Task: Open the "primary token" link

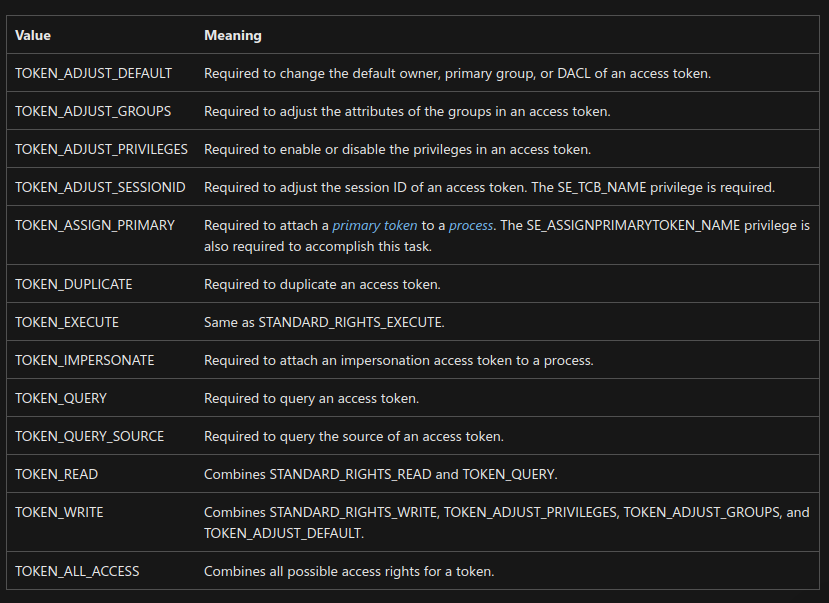Action: [x=375, y=226]
